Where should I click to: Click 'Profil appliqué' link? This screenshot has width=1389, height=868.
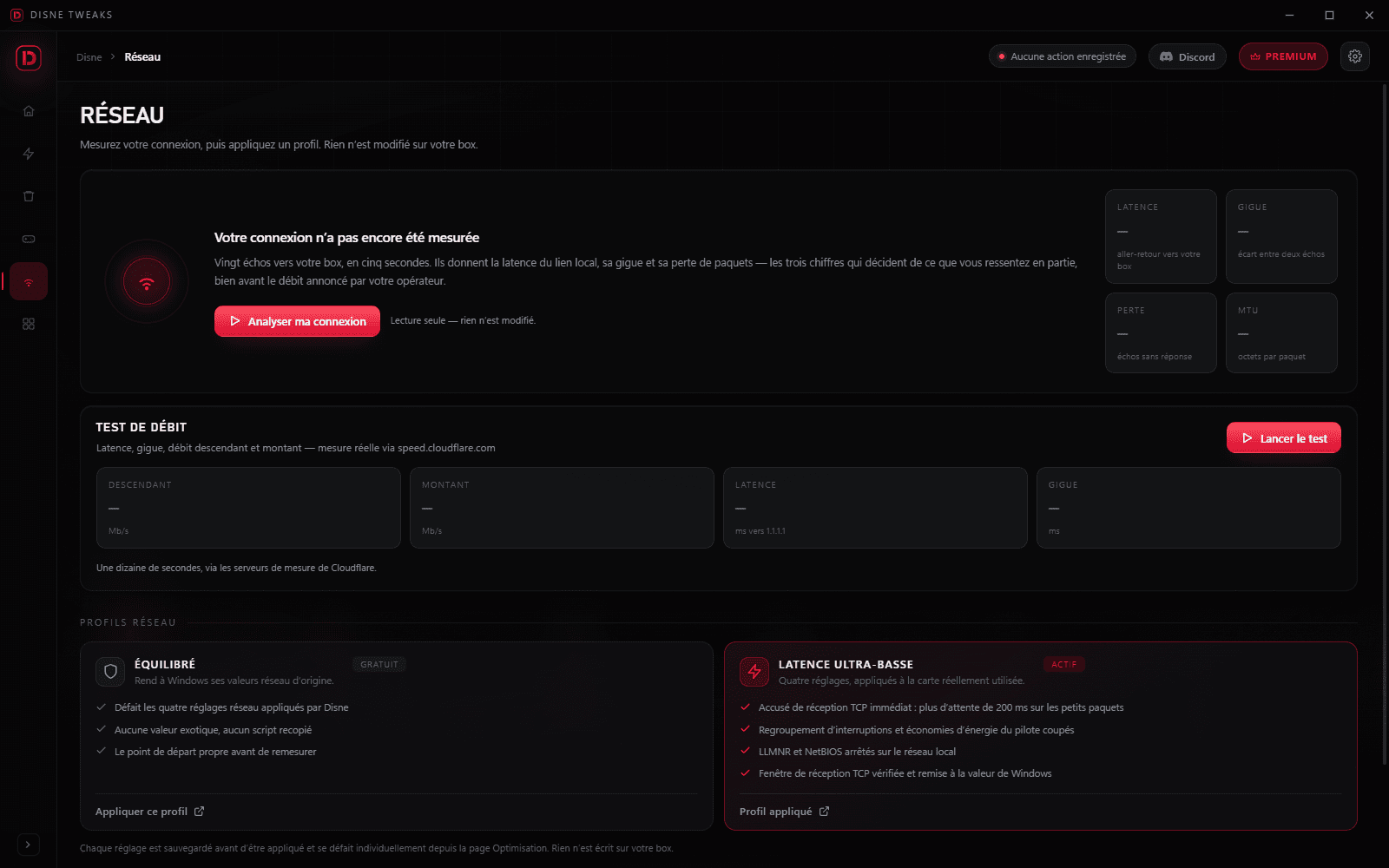coord(775,812)
